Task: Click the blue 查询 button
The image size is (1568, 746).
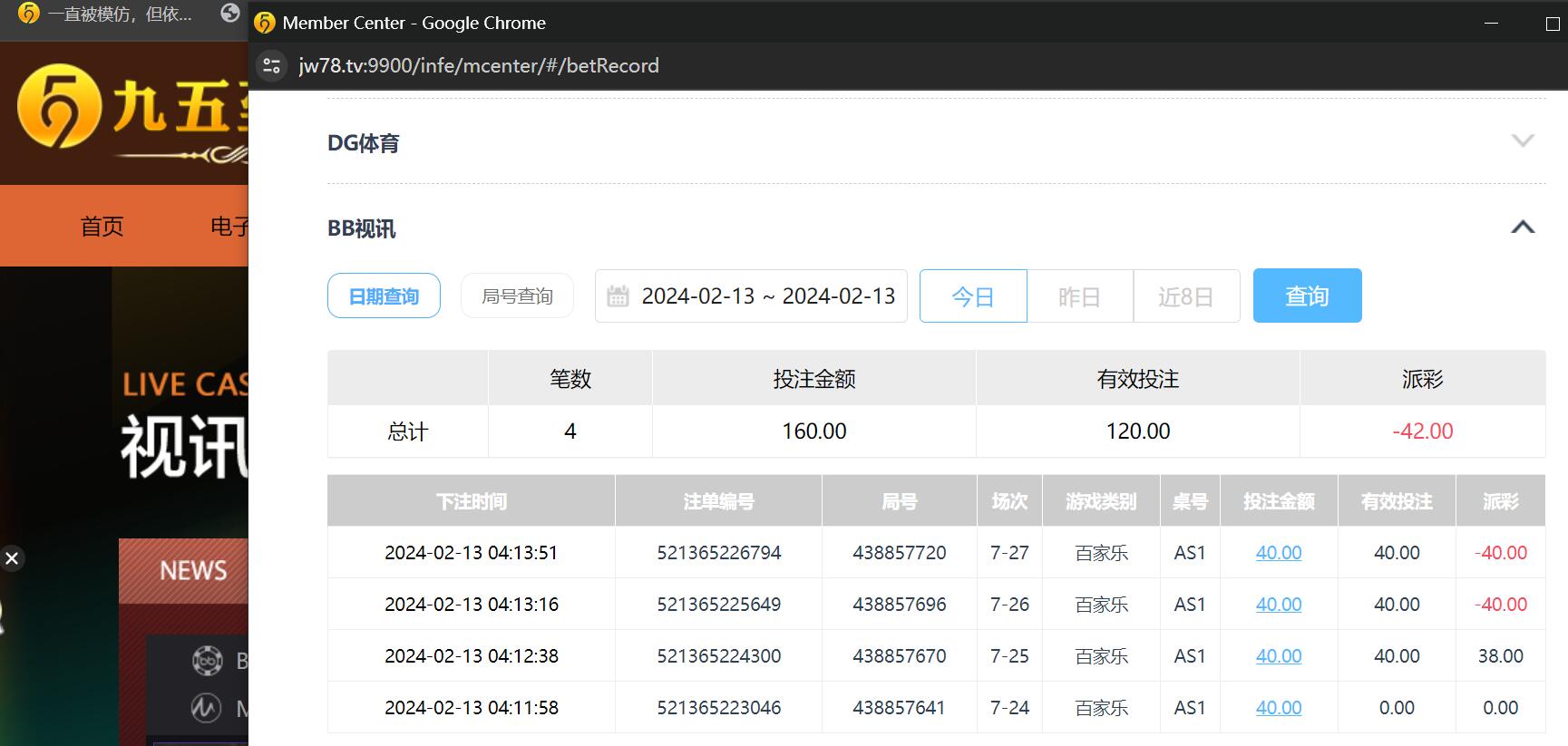Action: 1307,295
